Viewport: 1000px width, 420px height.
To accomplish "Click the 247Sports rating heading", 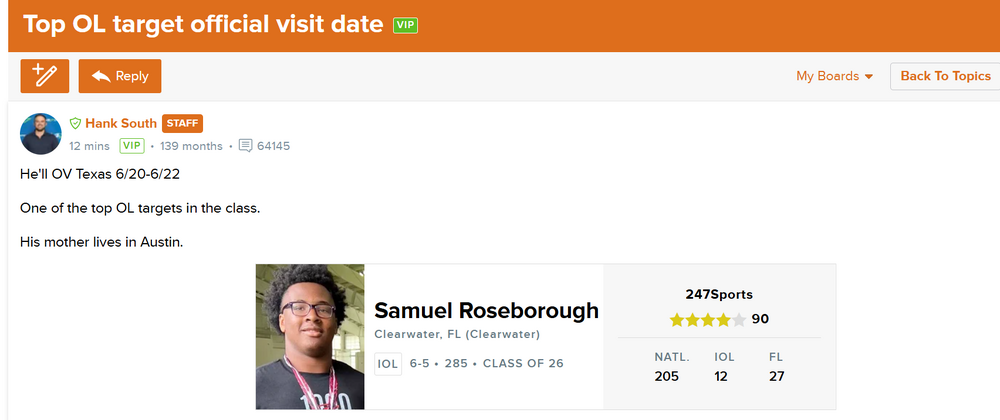I will click(719, 294).
